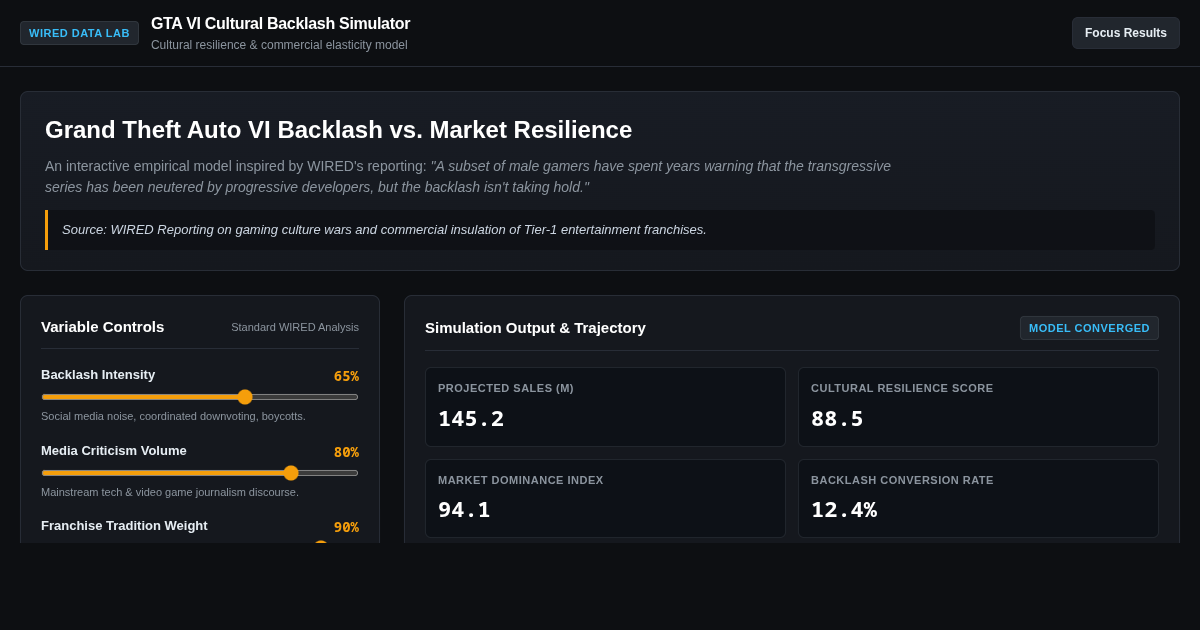Click the Media Criticism Volume label

[114, 451]
